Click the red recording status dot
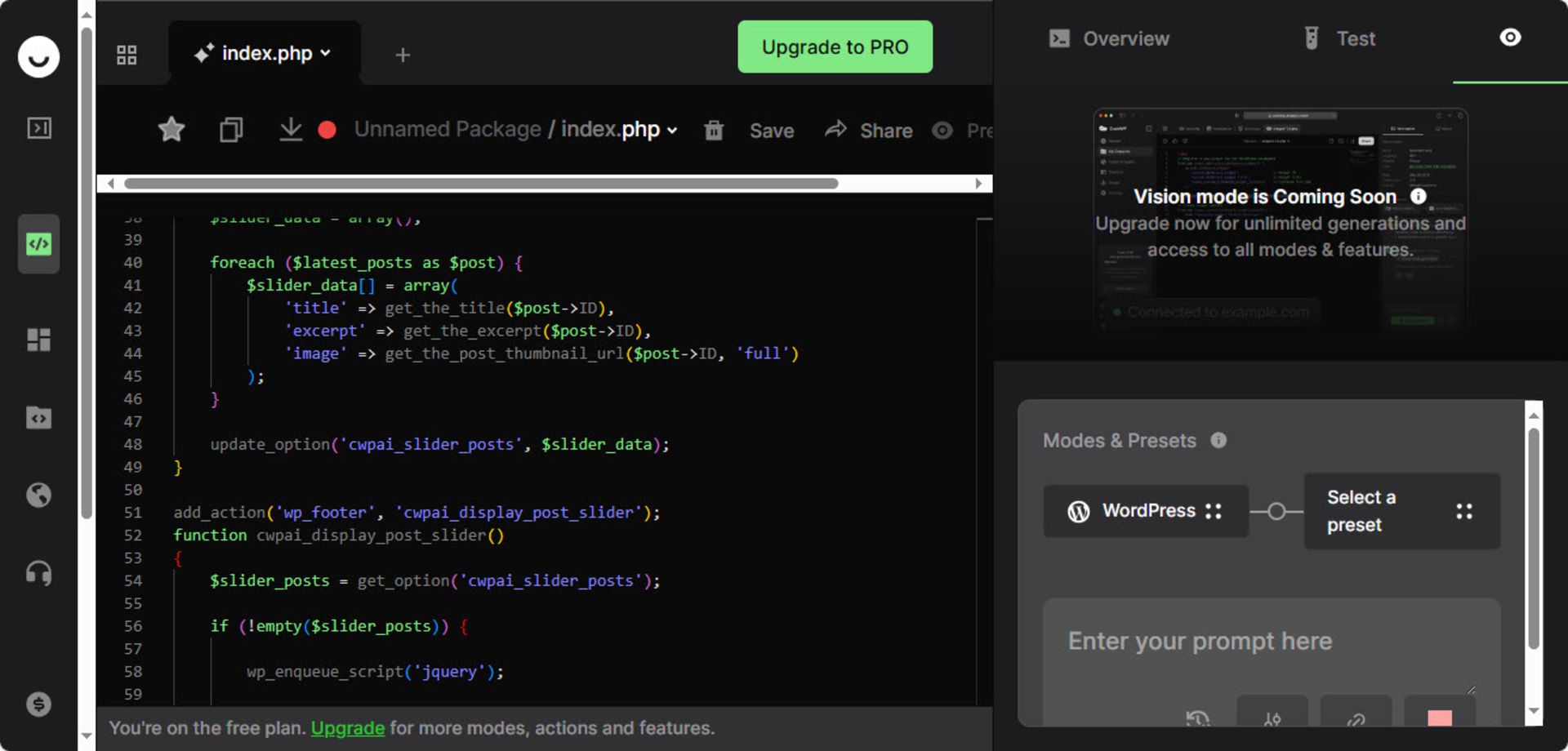The width and height of the screenshot is (1568, 751). [x=327, y=130]
